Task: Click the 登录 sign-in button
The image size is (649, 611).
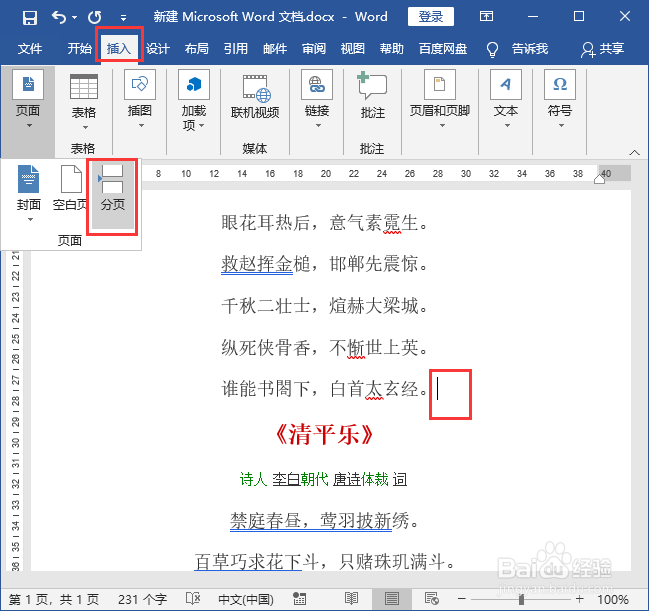Action: 430,17
